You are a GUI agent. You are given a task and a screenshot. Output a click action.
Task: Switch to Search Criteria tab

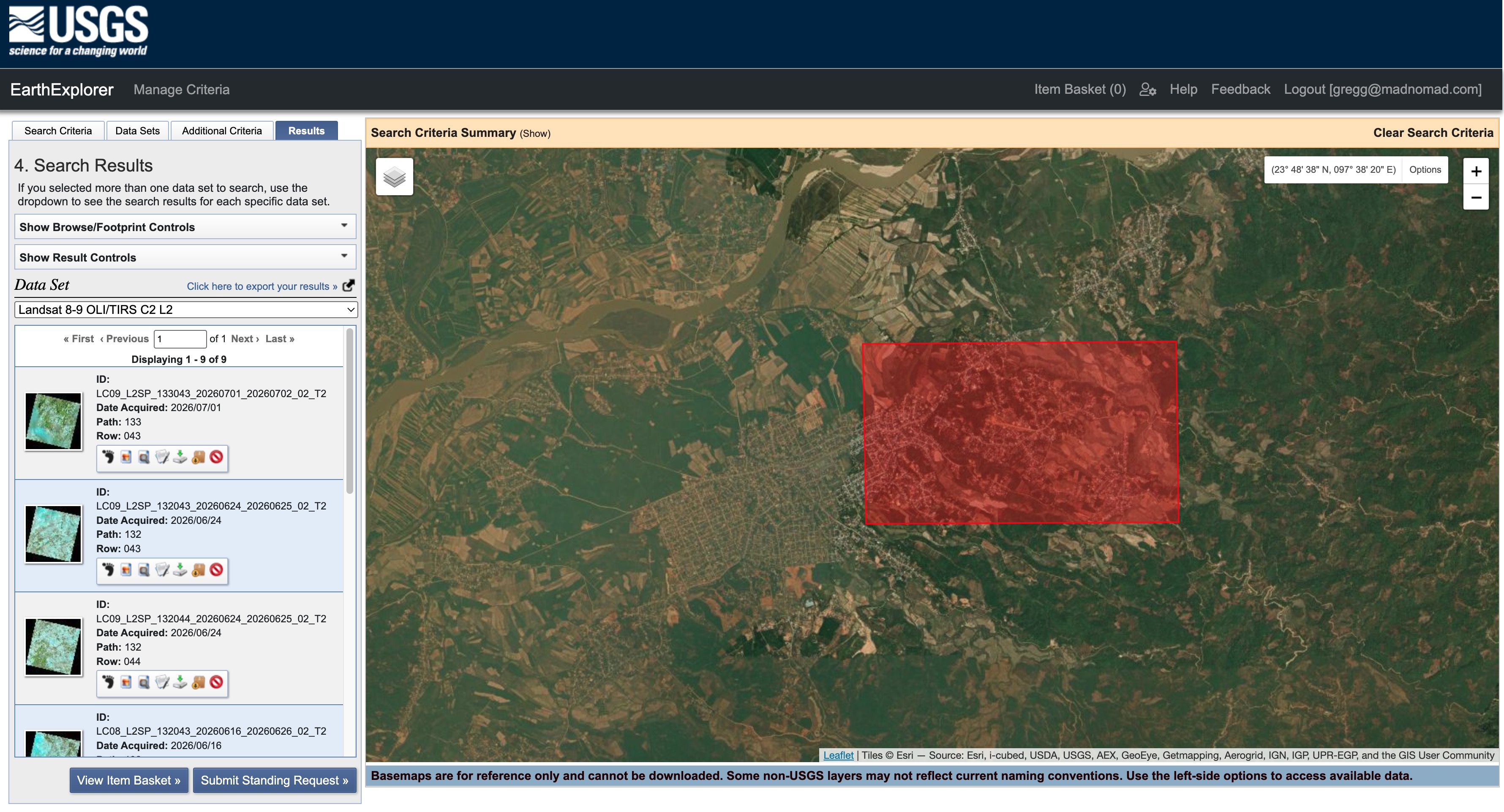tap(58, 131)
